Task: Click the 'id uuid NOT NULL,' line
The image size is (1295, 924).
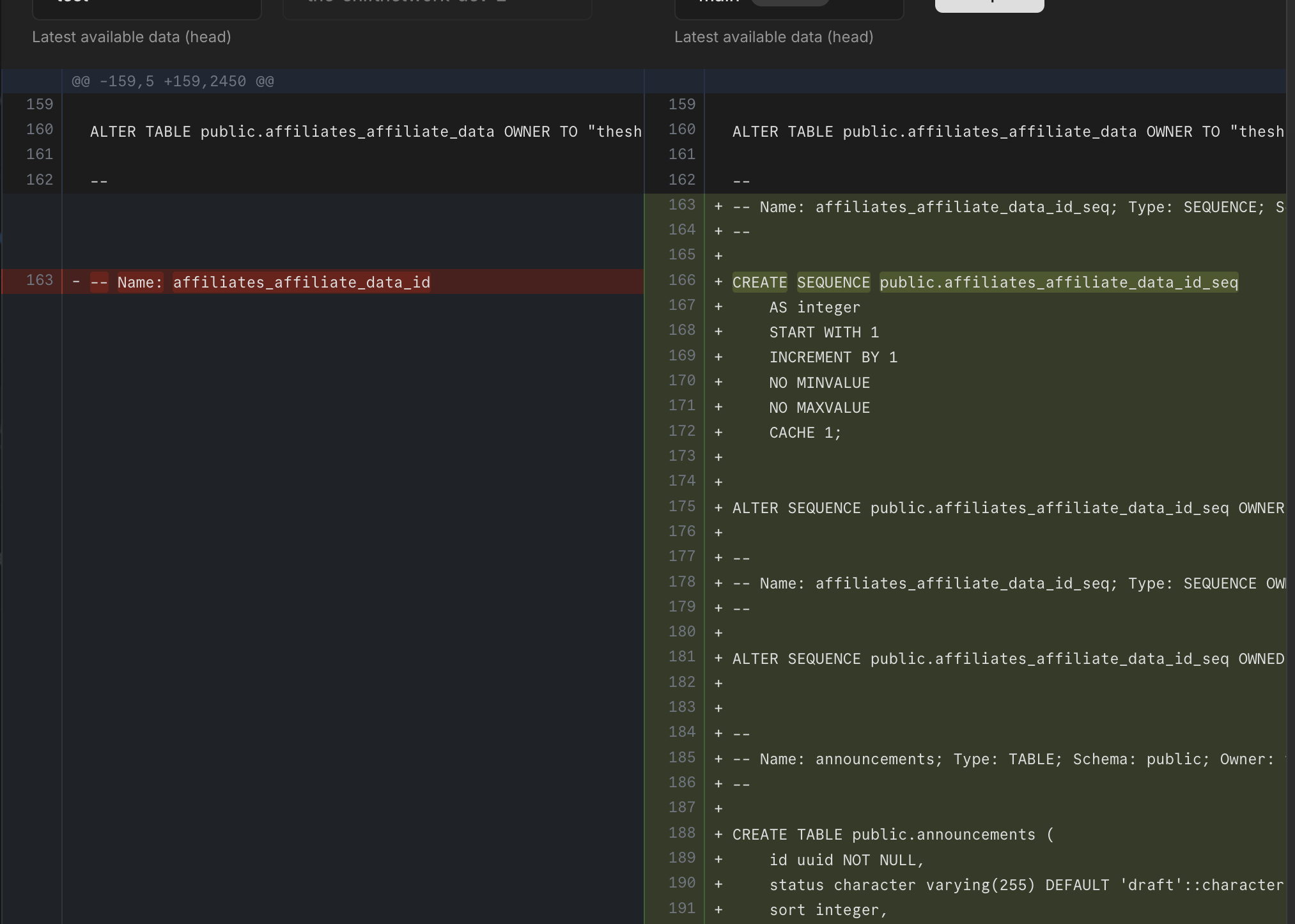Action: pyautogui.click(x=846, y=861)
